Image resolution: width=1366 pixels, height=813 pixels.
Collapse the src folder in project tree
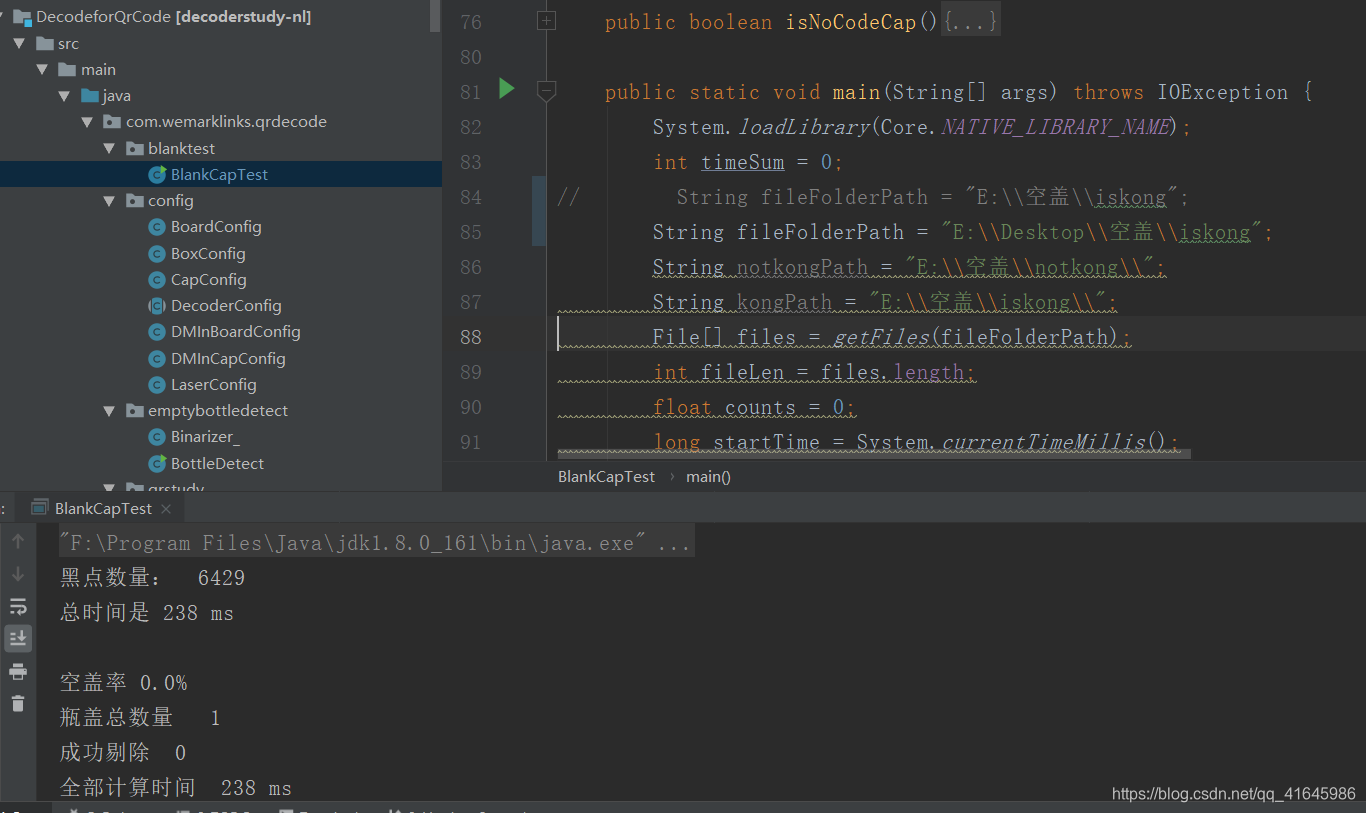point(17,43)
